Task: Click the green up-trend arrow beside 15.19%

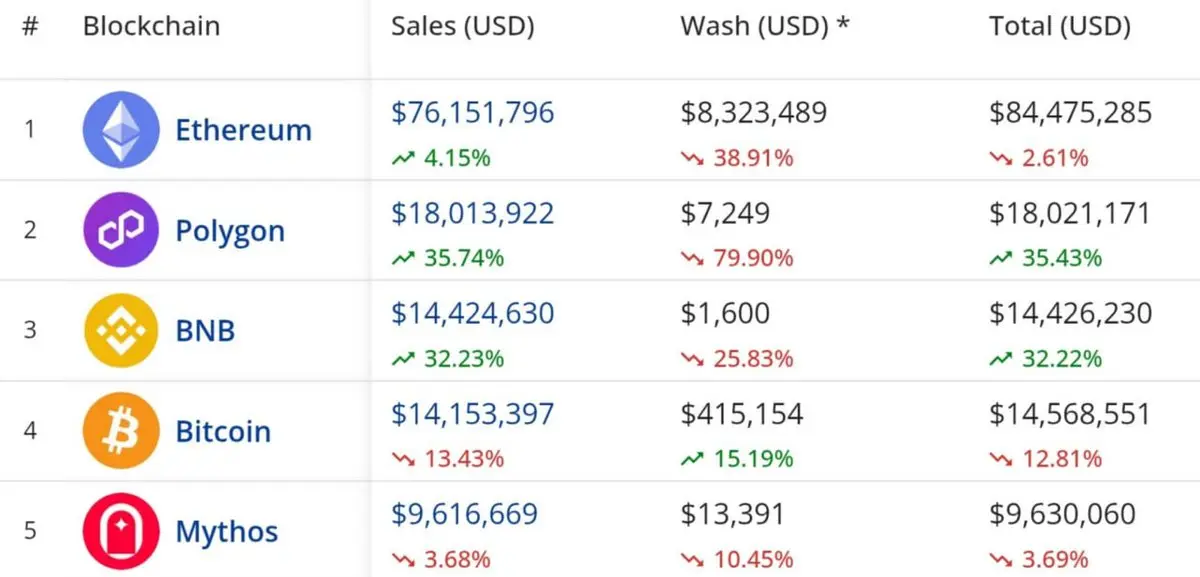Action: (x=692, y=459)
